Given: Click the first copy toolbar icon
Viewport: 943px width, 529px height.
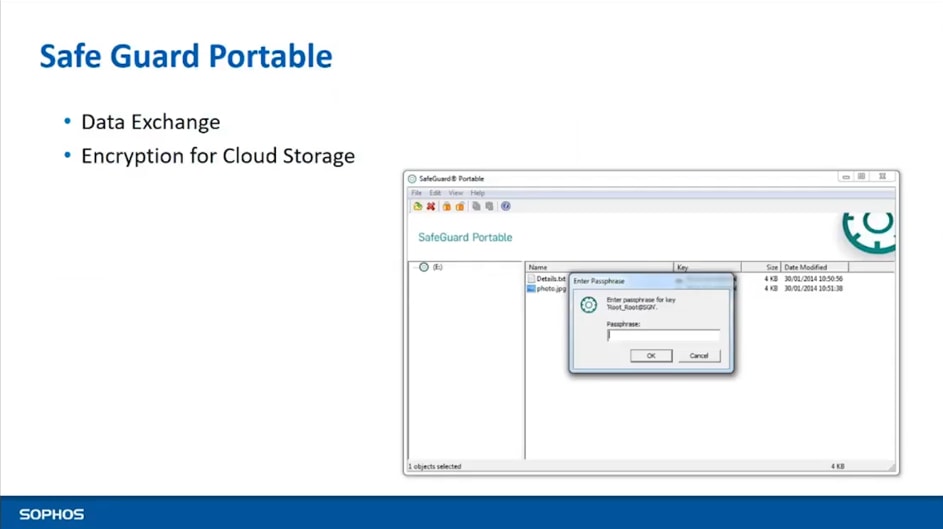Looking at the screenshot, I should [x=476, y=207].
